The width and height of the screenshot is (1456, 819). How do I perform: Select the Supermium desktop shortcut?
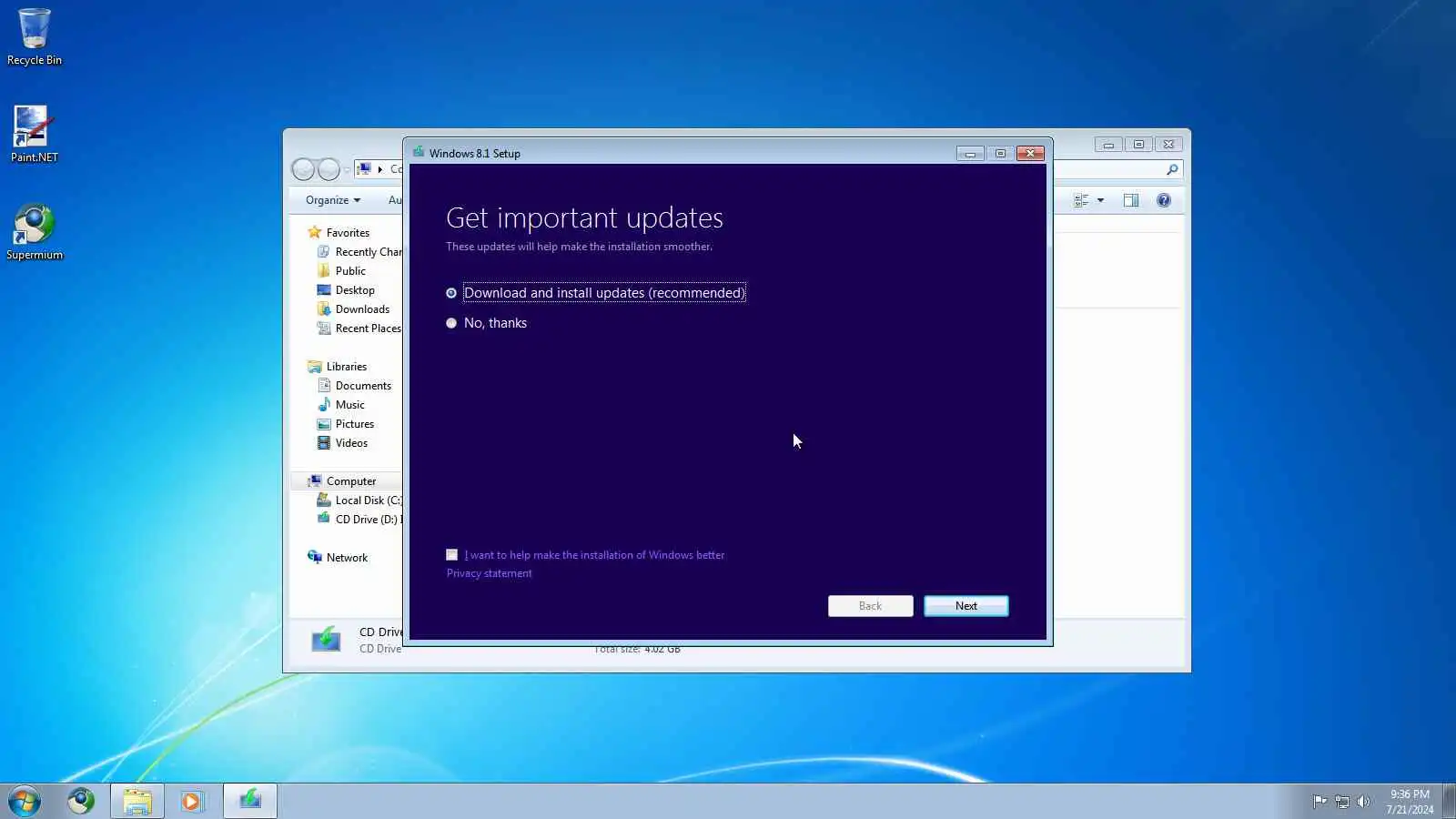[35, 233]
